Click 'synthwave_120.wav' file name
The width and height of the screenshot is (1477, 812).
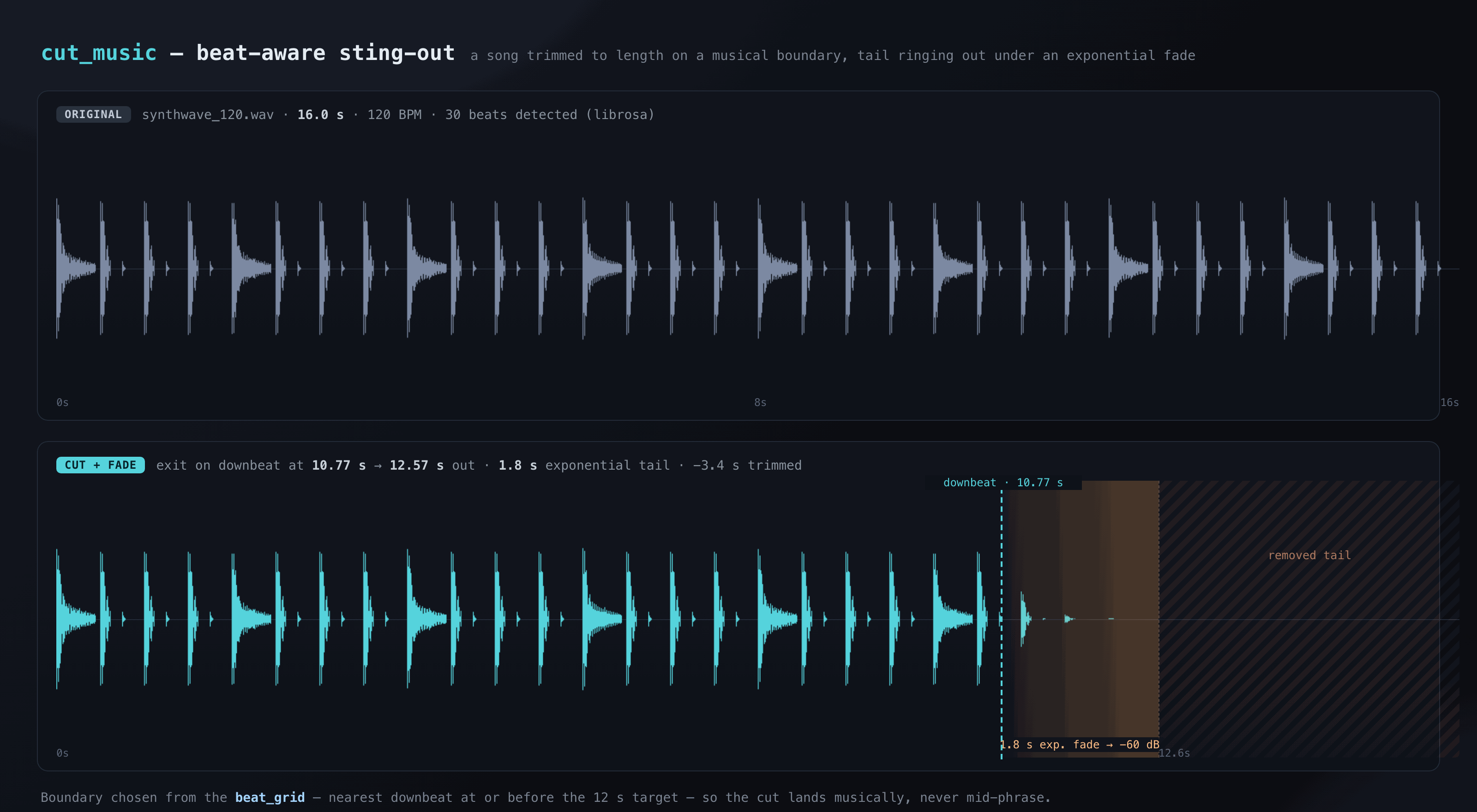(x=208, y=114)
